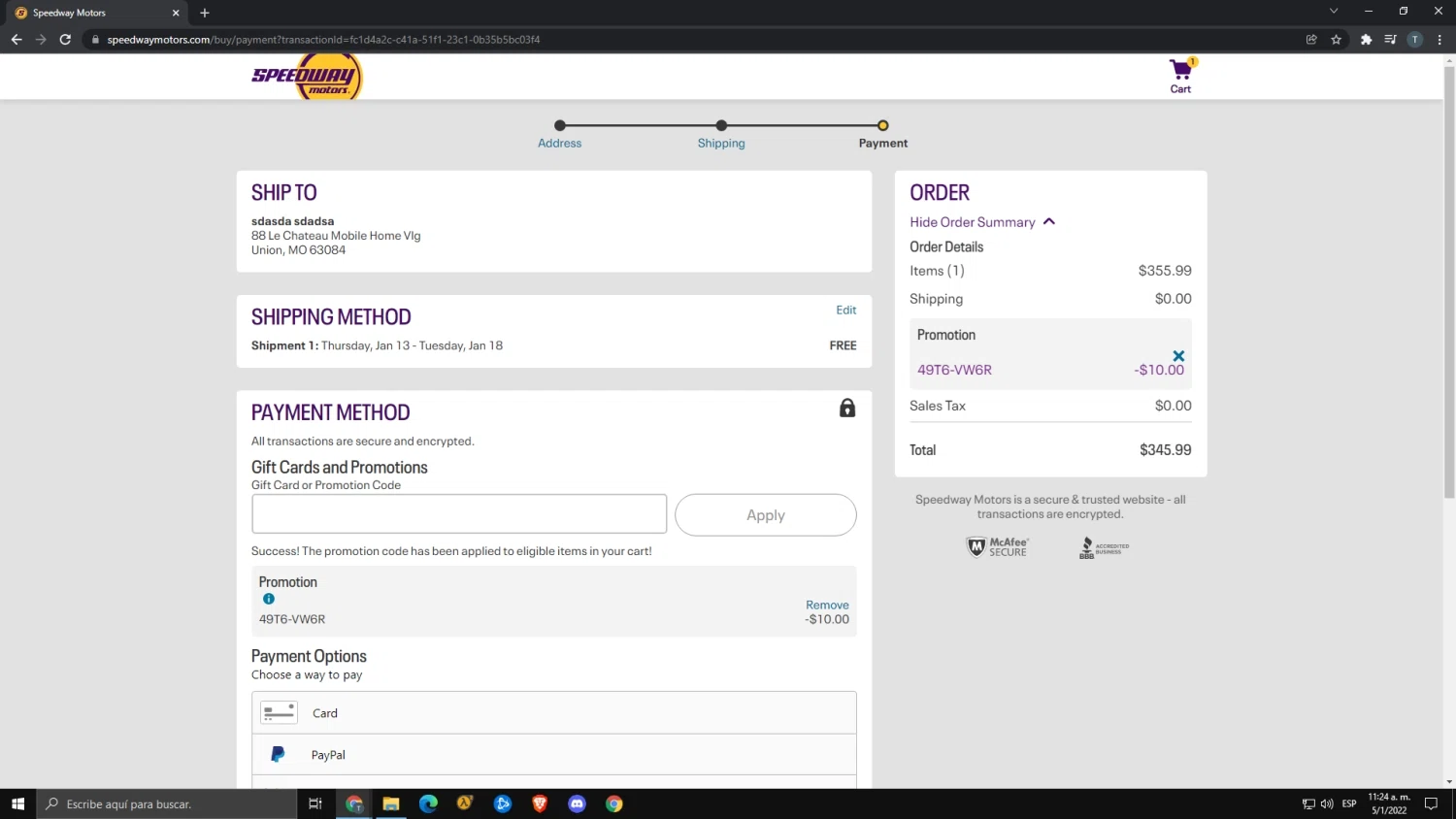Click the BBB Accredited Business badge
1456x819 pixels.
[1105, 547]
